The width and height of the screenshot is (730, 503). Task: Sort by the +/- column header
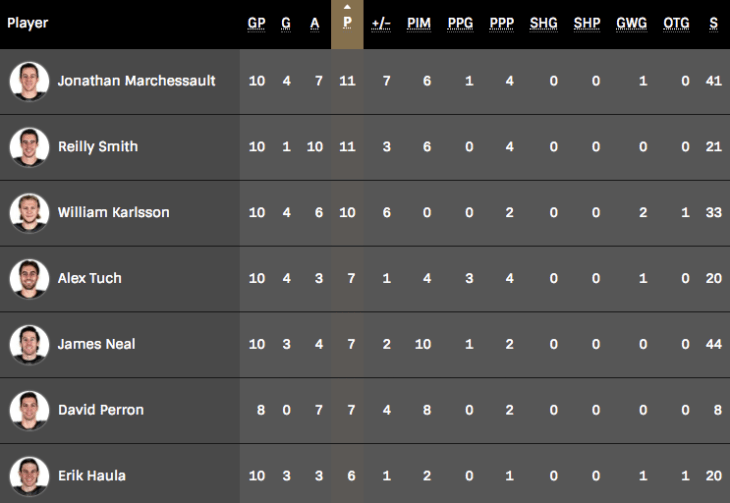tap(381, 23)
